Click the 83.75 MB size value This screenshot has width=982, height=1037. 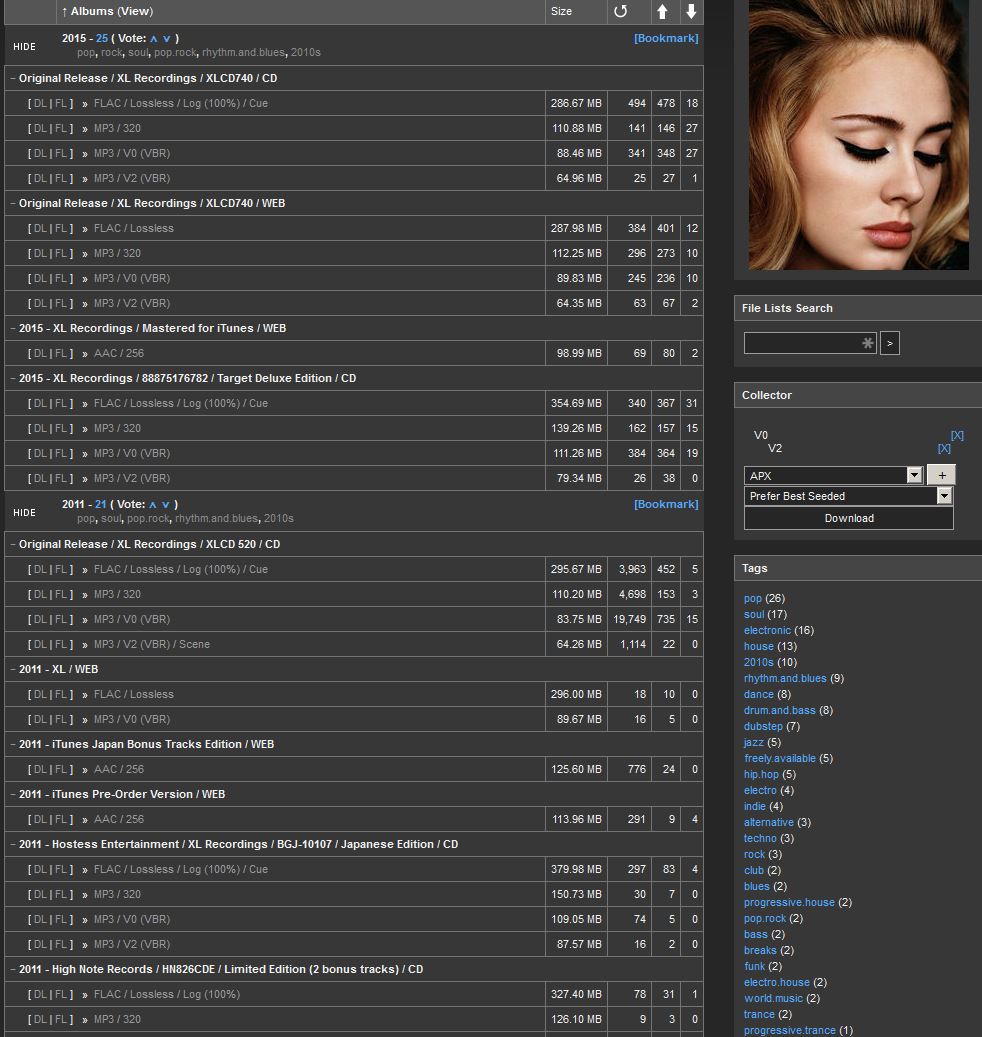[579, 620]
